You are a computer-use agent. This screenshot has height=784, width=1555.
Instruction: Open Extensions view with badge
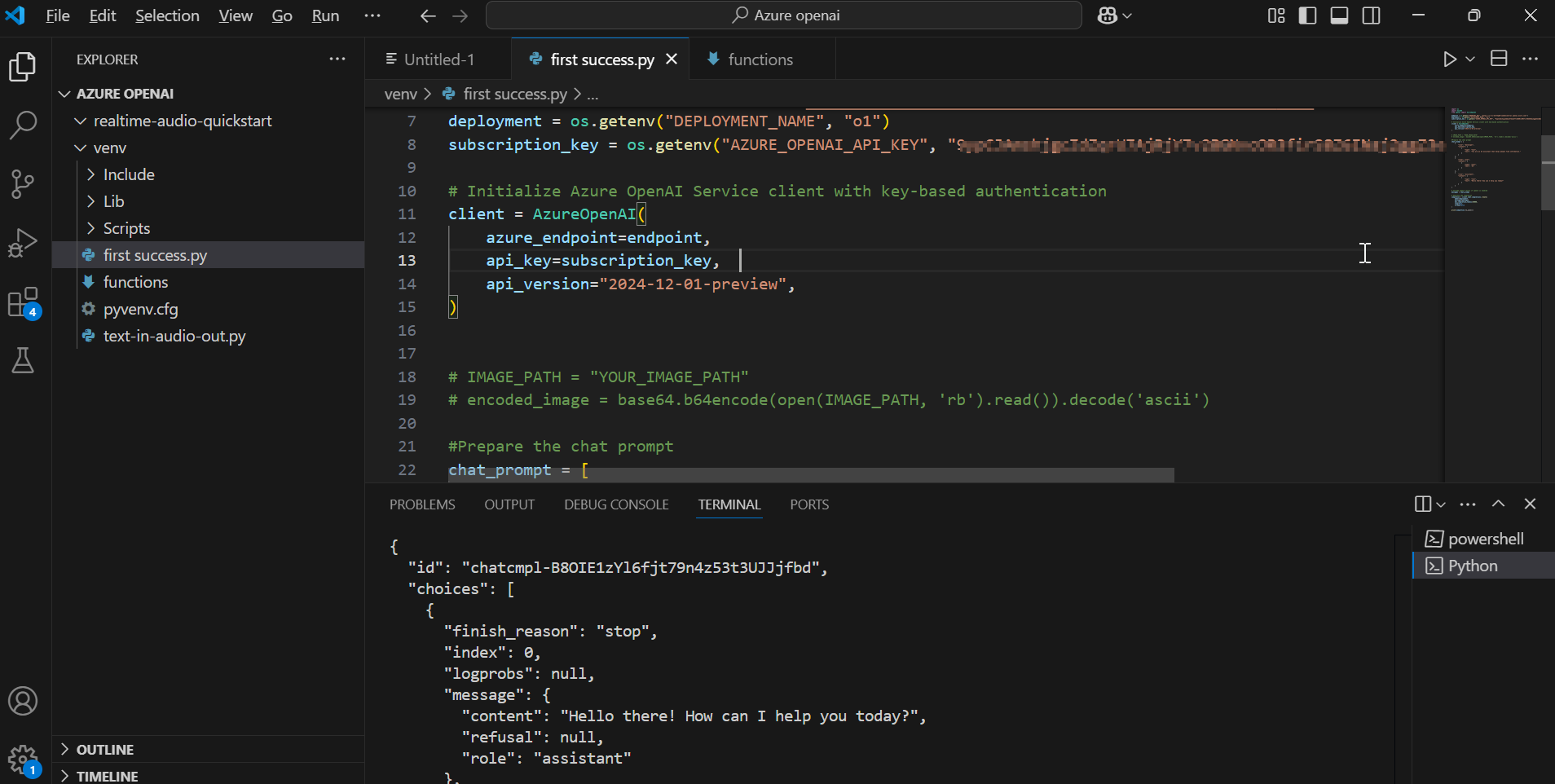coord(23,302)
